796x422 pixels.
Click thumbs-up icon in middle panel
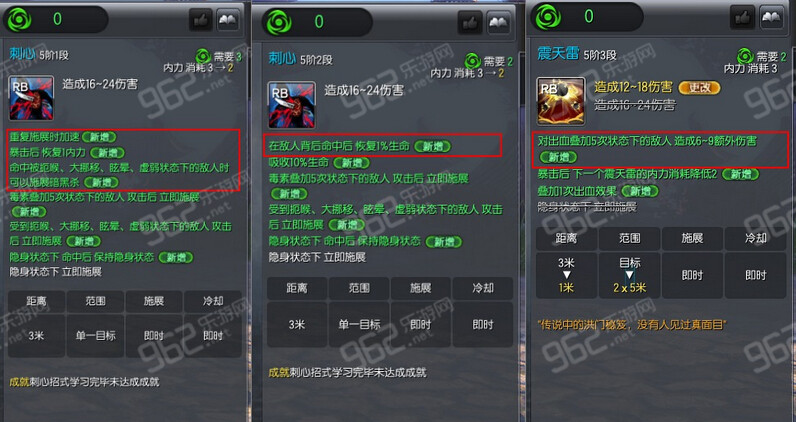pos(470,22)
